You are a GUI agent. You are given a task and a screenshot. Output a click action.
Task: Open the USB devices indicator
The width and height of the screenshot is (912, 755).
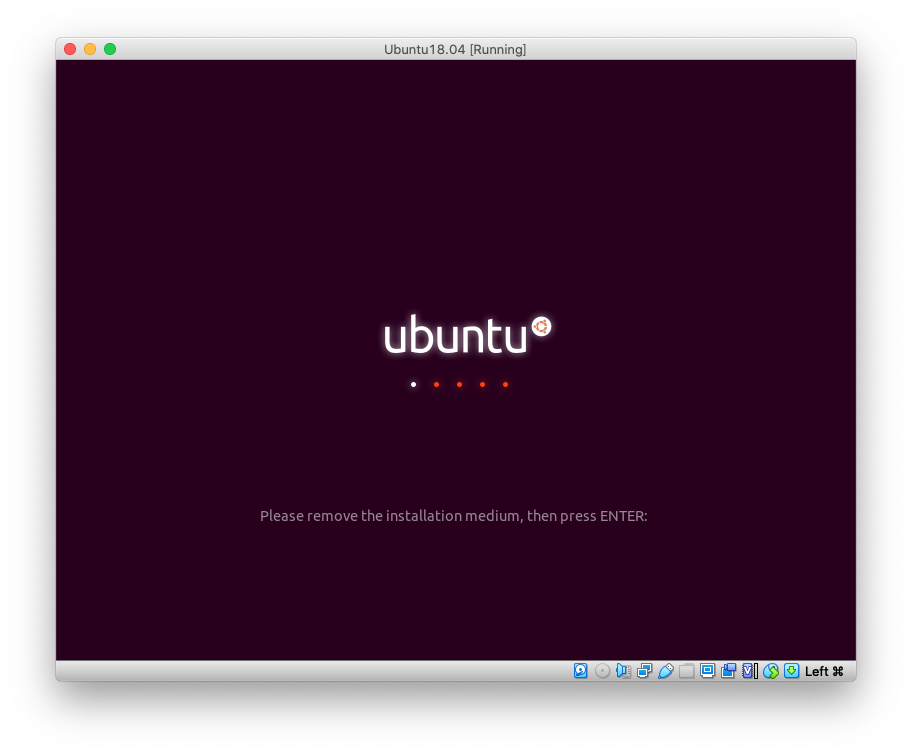(x=665, y=671)
